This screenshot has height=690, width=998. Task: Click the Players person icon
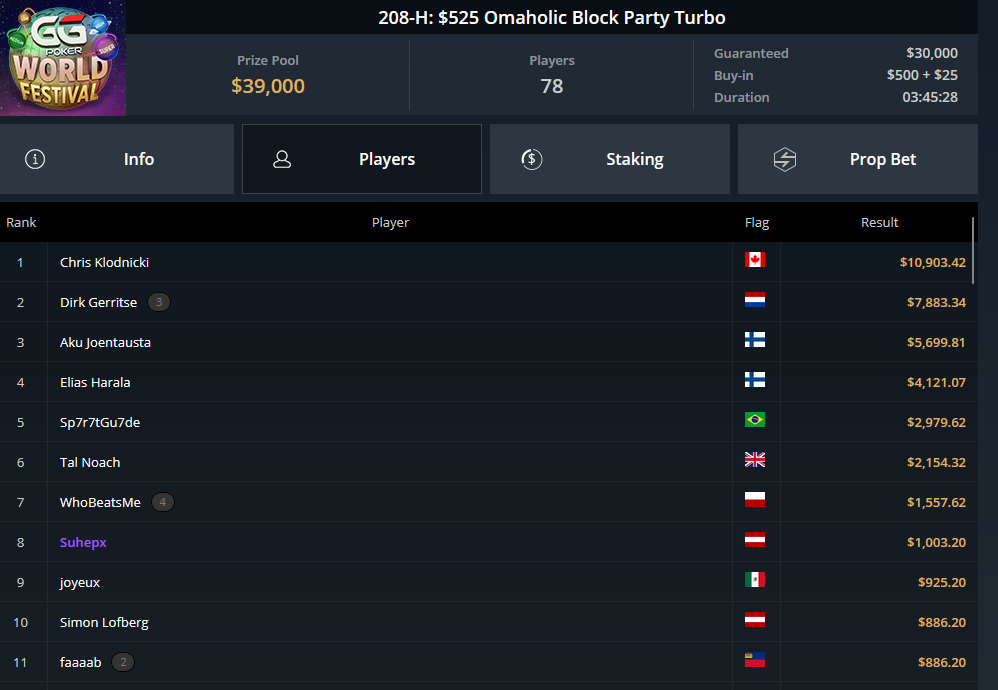point(282,159)
